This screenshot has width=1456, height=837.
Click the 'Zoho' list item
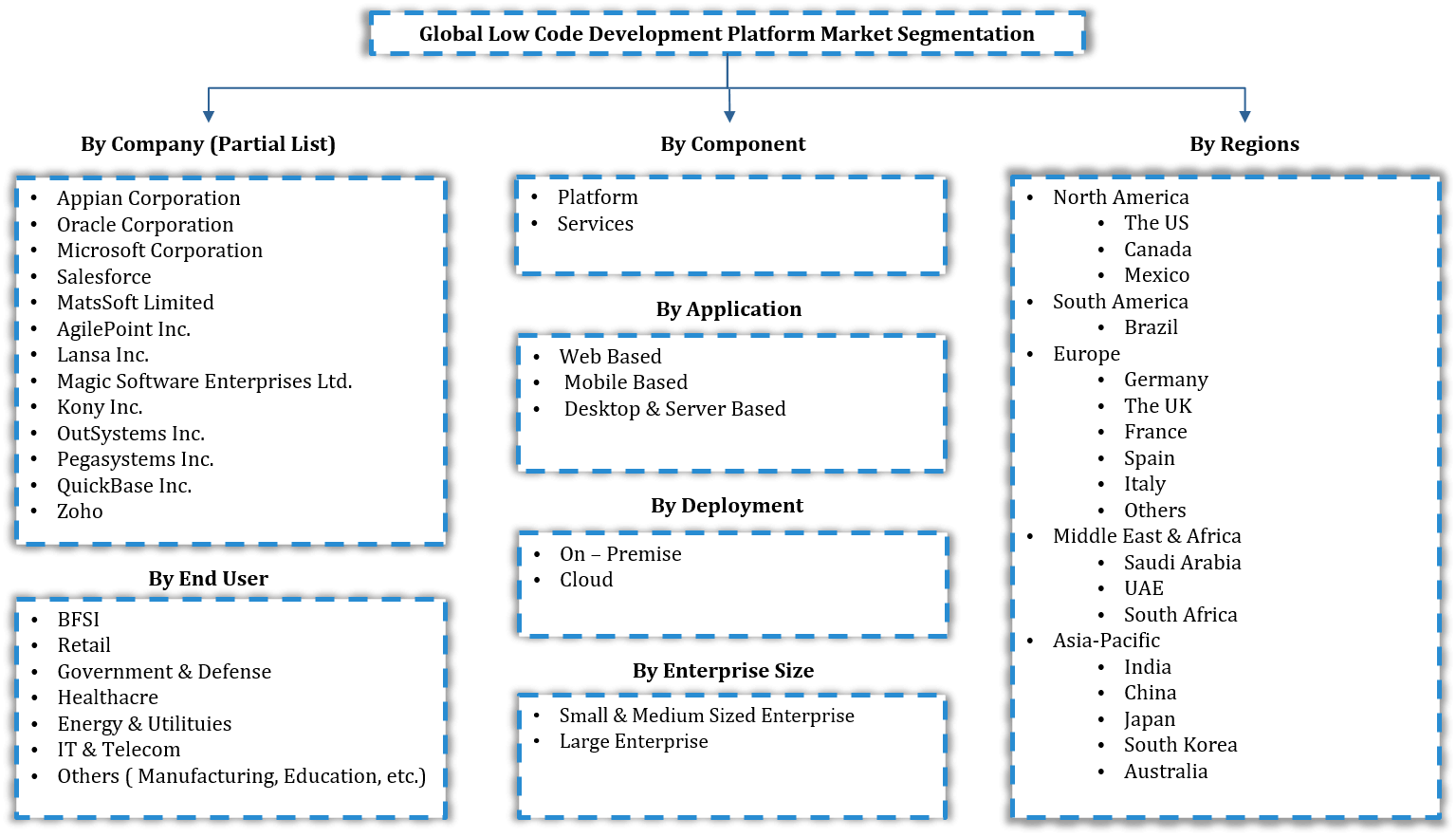[x=80, y=512]
